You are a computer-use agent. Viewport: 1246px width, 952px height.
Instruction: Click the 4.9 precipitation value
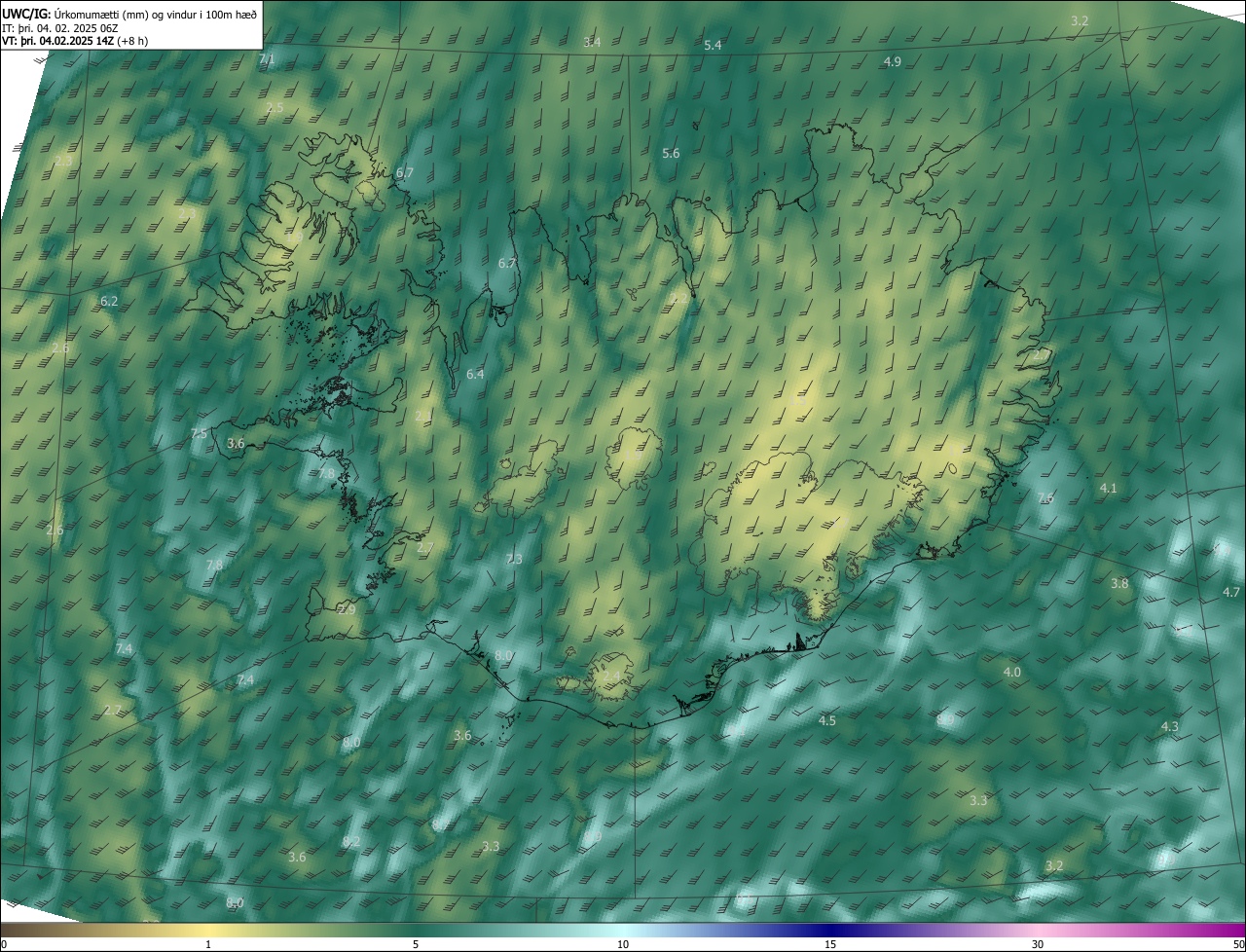(x=892, y=61)
